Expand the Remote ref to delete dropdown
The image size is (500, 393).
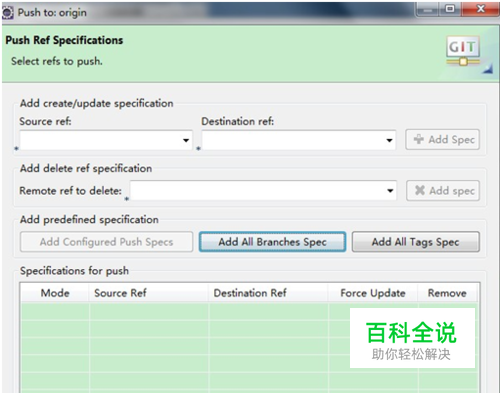[390, 191]
